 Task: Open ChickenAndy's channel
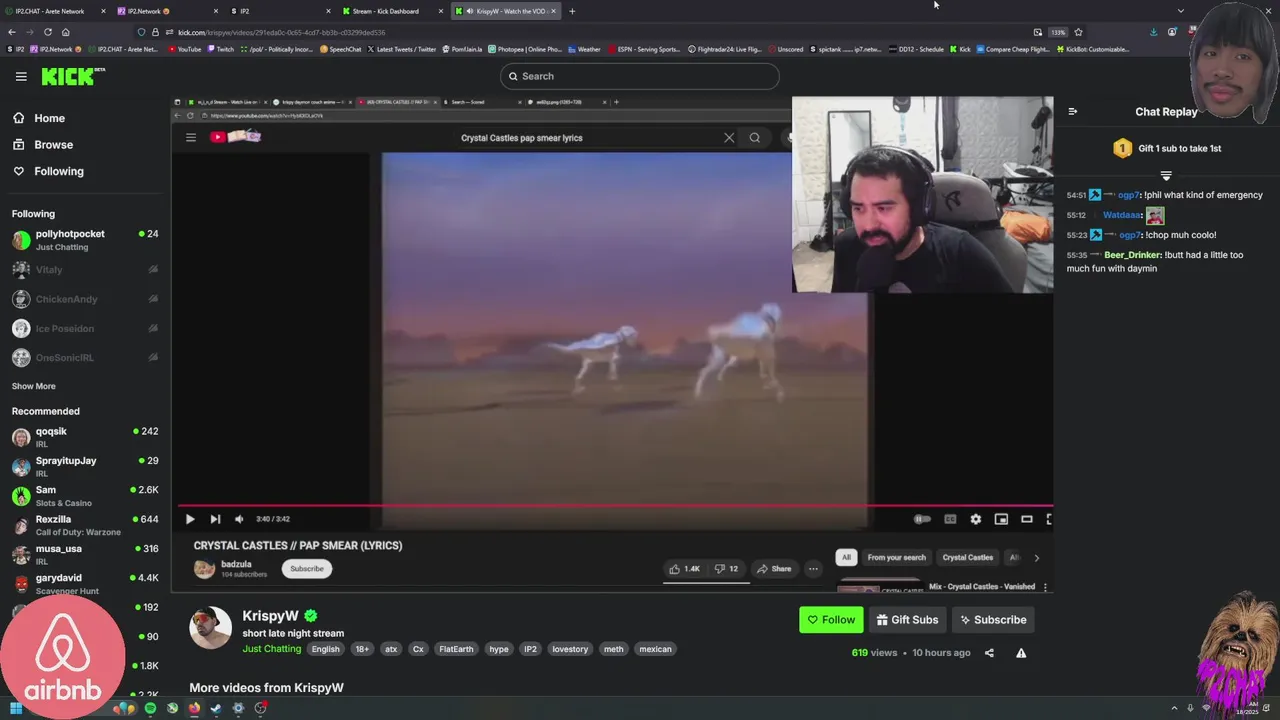coord(85,299)
